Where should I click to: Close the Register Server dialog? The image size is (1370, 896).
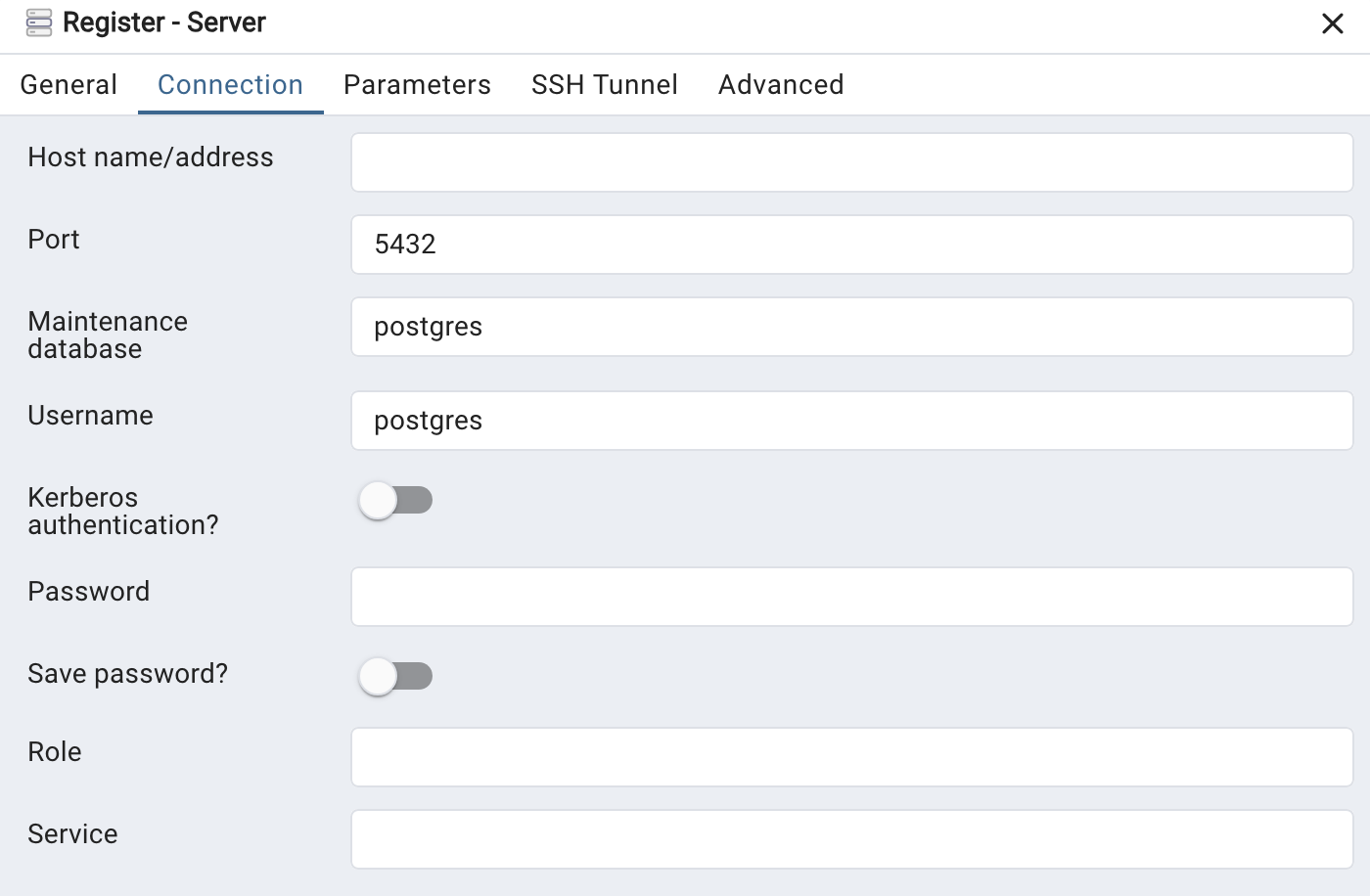[x=1333, y=23]
